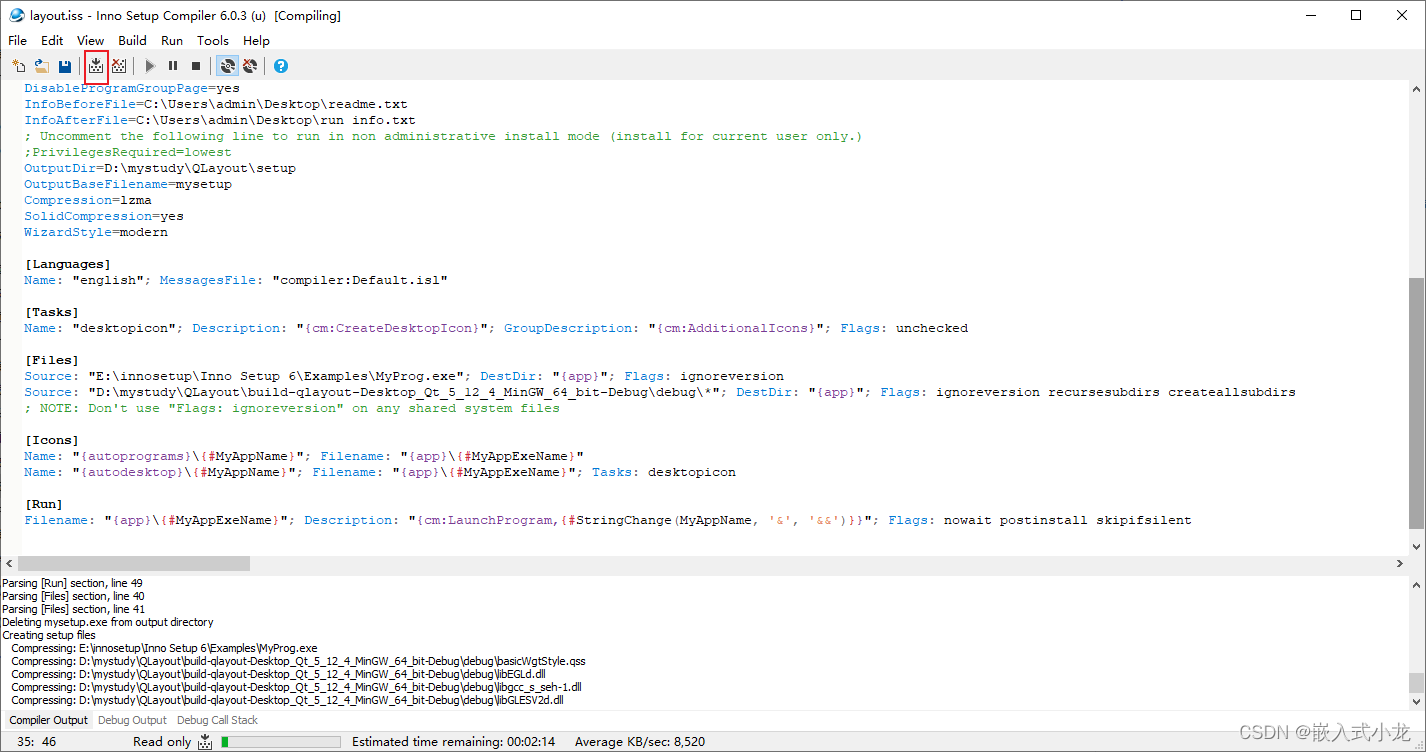Open the Tools menu
This screenshot has width=1426, height=752.
click(x=213, y=41)
